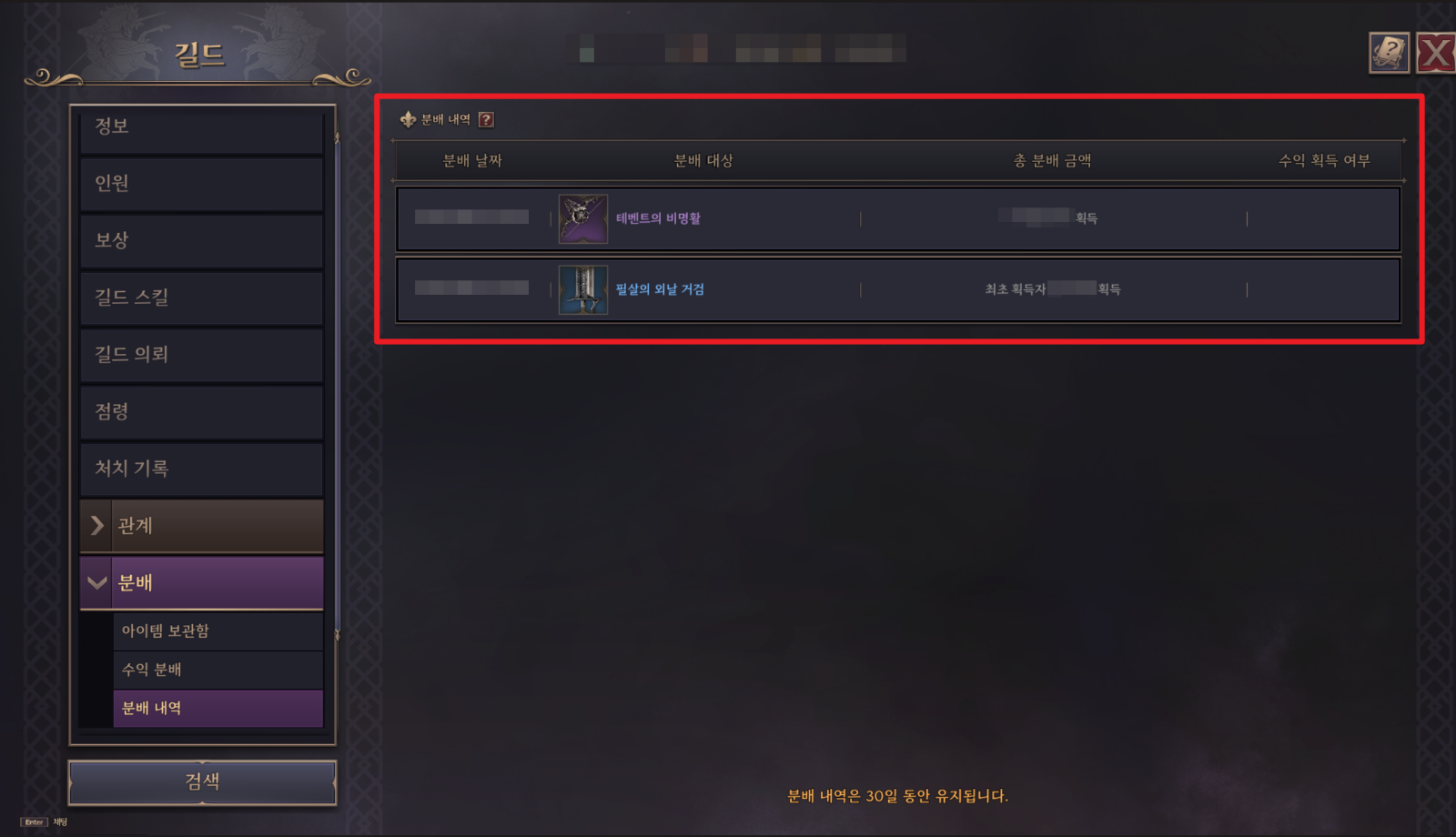Go to the 보상 rewards section

(202, 242)
